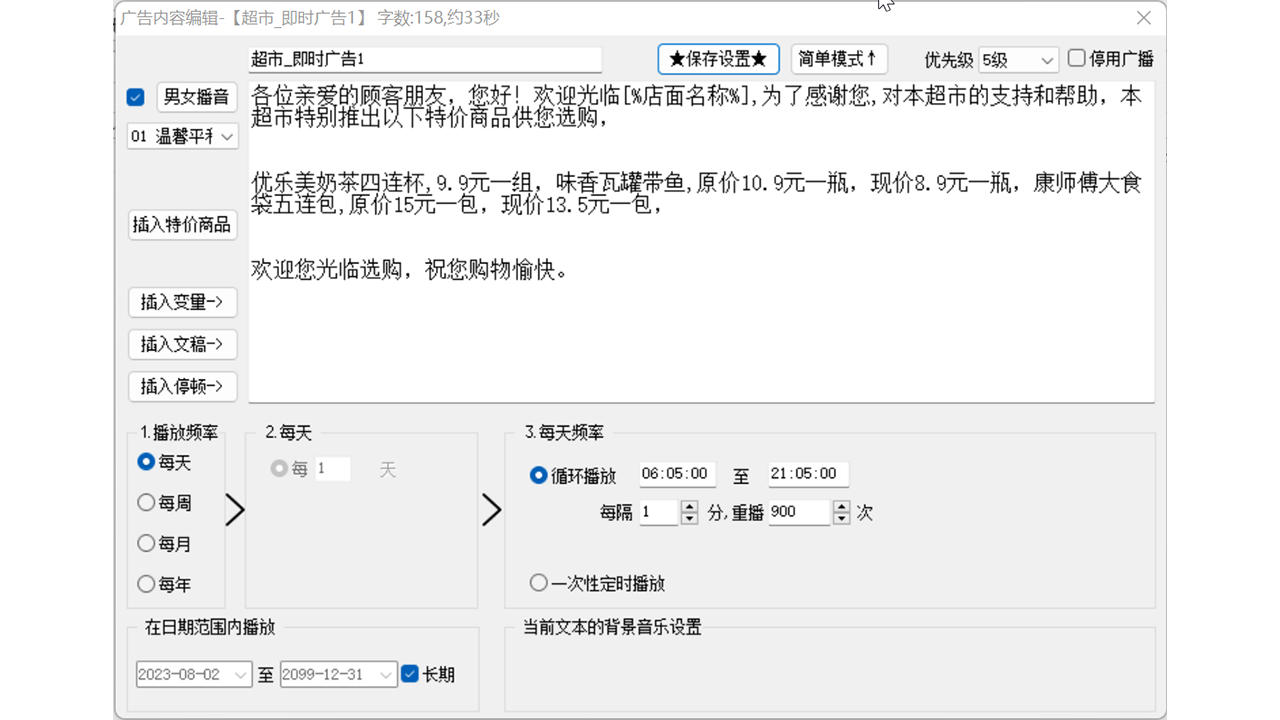This screenshot has height=720, width=1280.
Task: Click the ★保存设置★ save button
Action: click(x=718, y=59)
